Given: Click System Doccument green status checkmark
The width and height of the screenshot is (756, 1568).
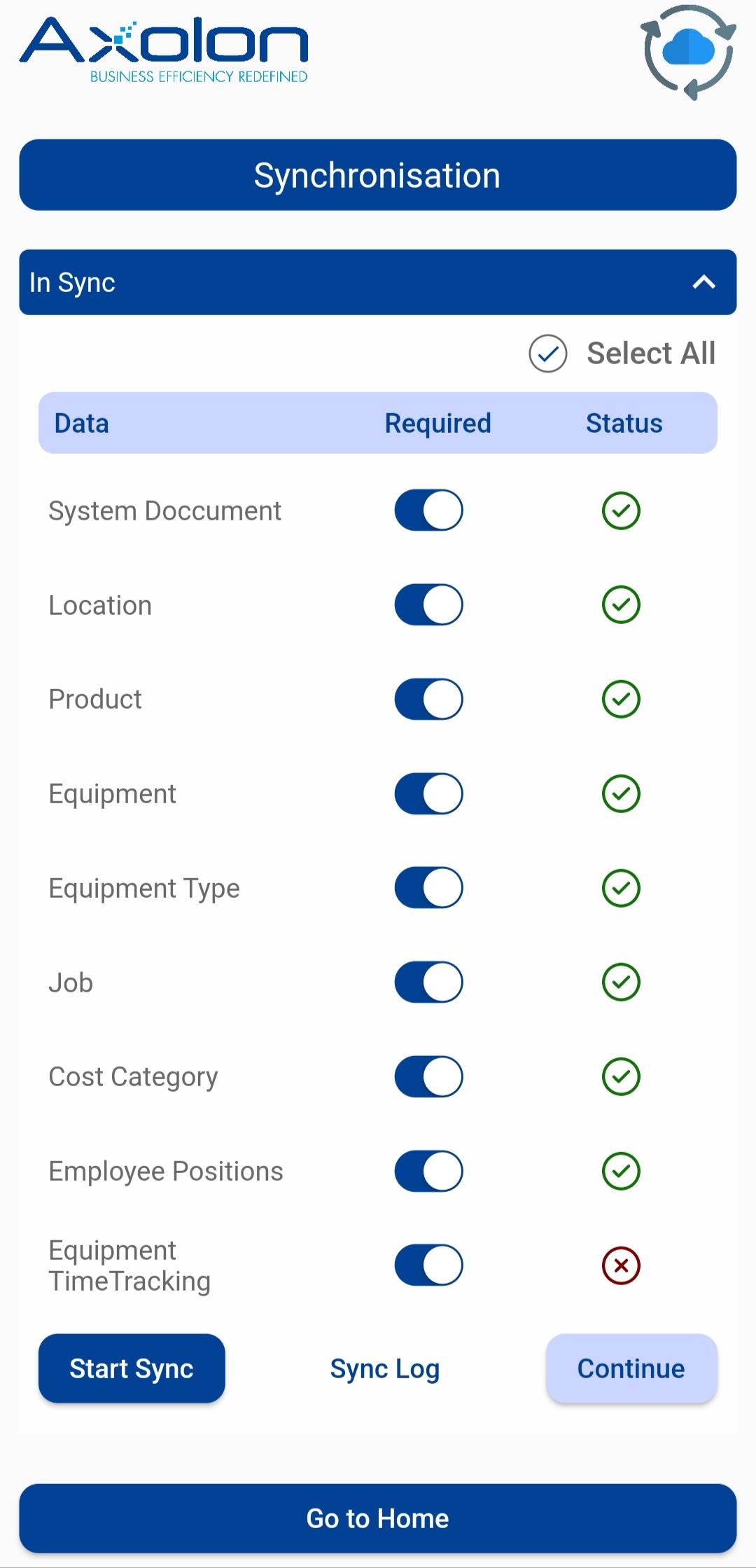Looking at the screenshot, I should [621, 511].
